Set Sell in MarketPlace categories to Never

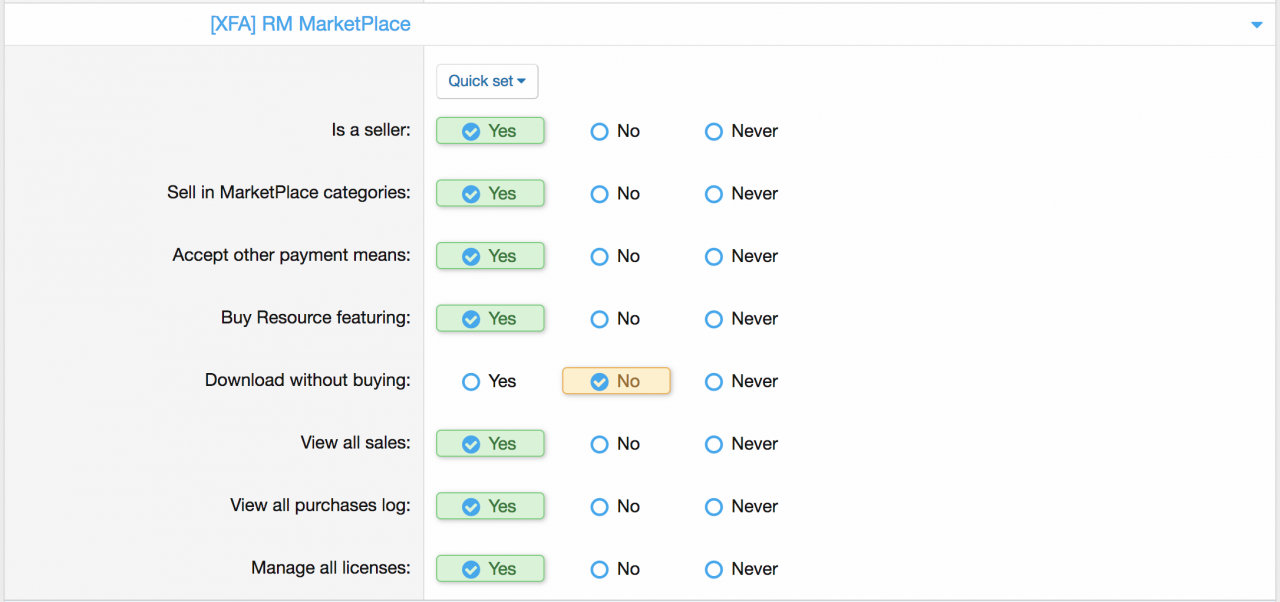tap(714, 194)
